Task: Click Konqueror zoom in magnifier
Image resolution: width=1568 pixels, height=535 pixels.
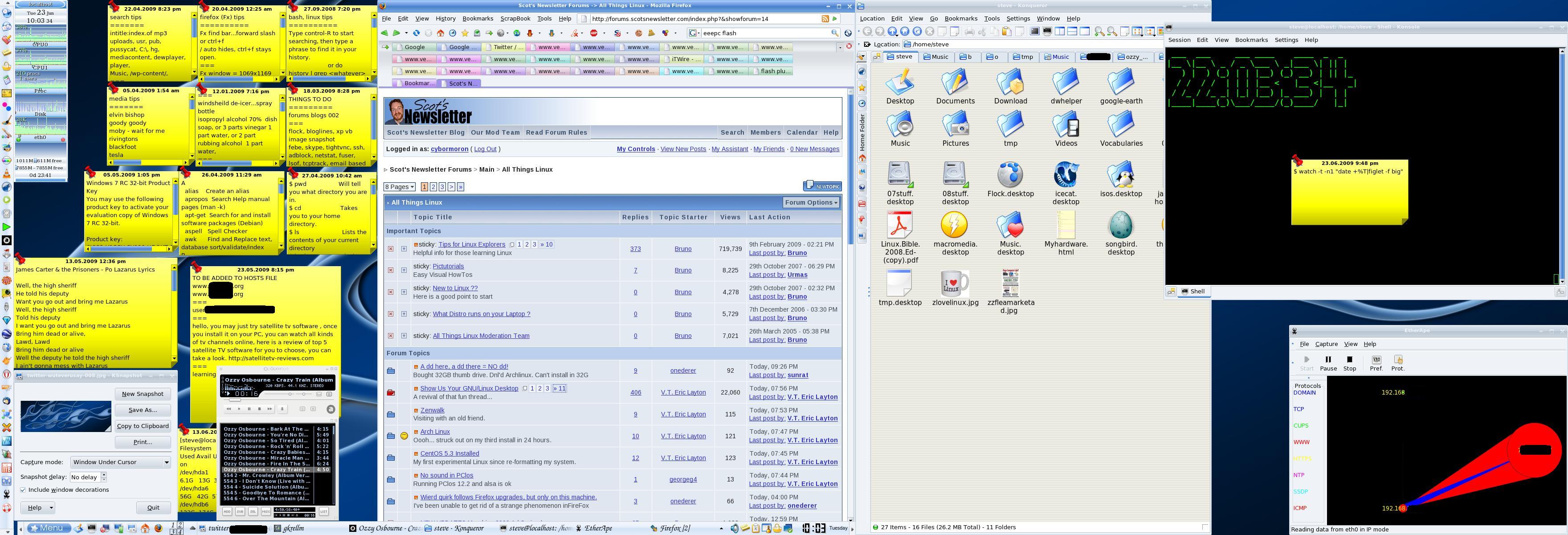Action: tap(1100, 32)
